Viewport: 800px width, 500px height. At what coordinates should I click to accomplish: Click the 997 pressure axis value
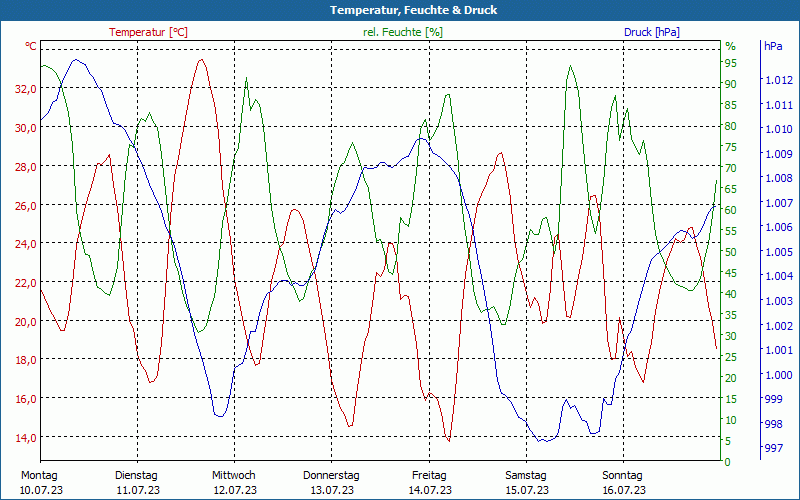(773, 448)
